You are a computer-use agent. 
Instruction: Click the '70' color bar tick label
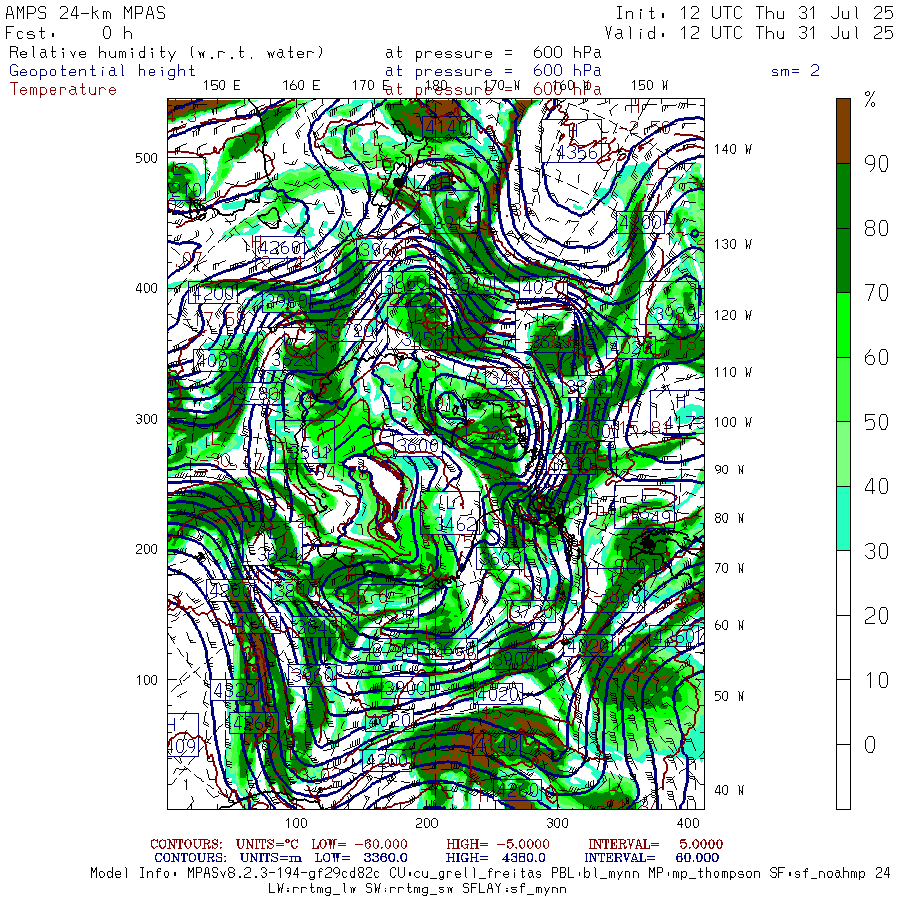(876, 293)
